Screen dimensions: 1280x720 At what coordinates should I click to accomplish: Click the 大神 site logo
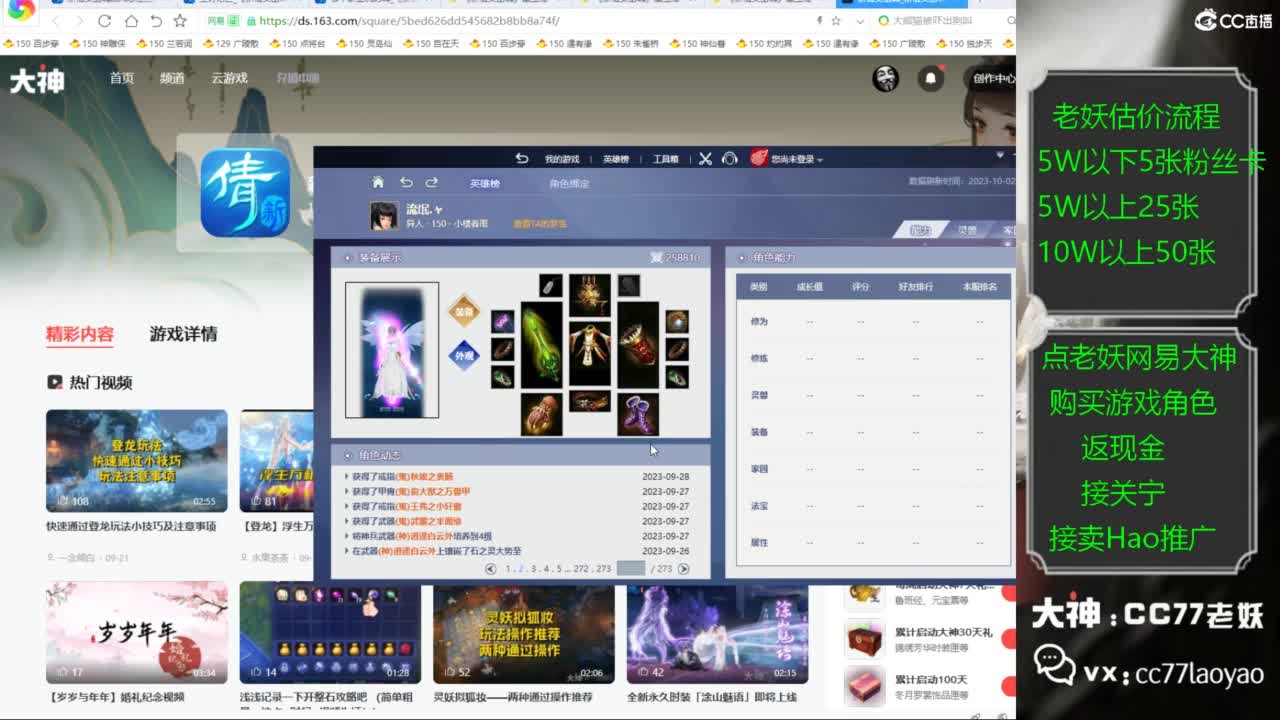[37, 80]
